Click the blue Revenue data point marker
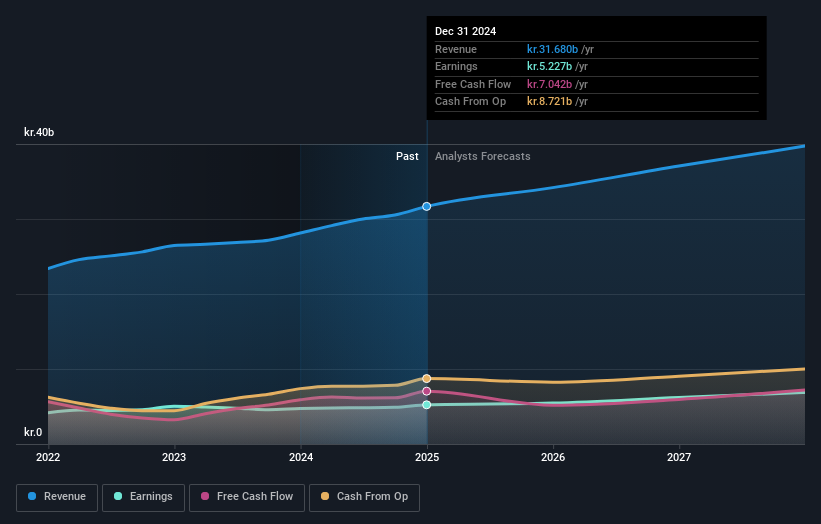 click(x=427, y=206)
